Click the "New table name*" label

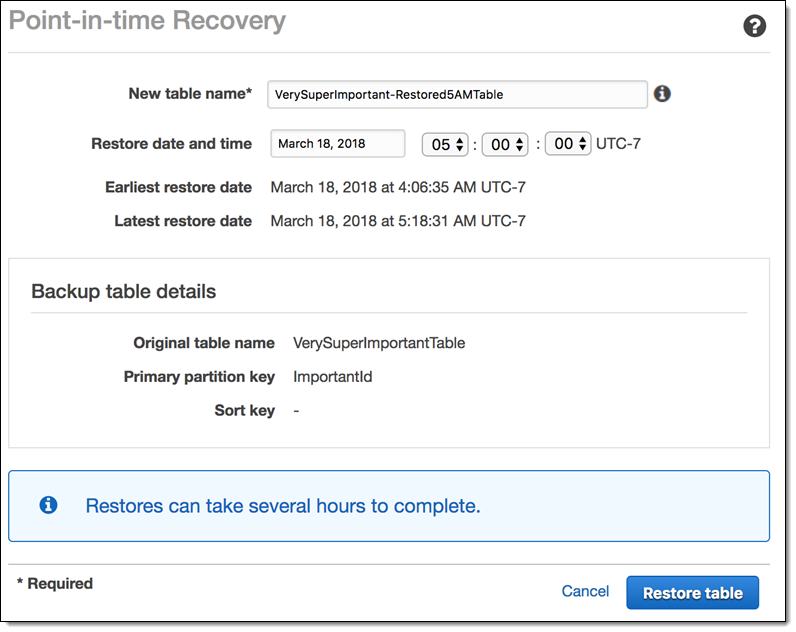(190, 93)
